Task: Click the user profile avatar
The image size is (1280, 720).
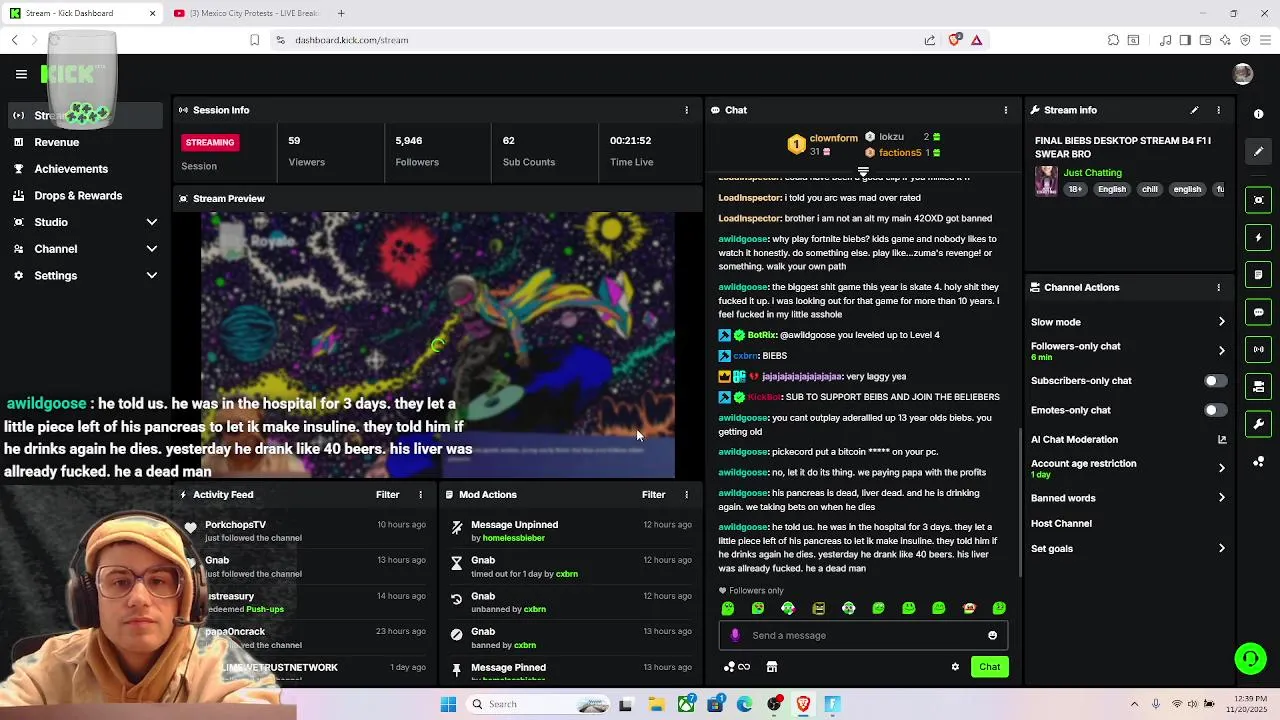Action: pyautogui.click(x=1243, y=74)
